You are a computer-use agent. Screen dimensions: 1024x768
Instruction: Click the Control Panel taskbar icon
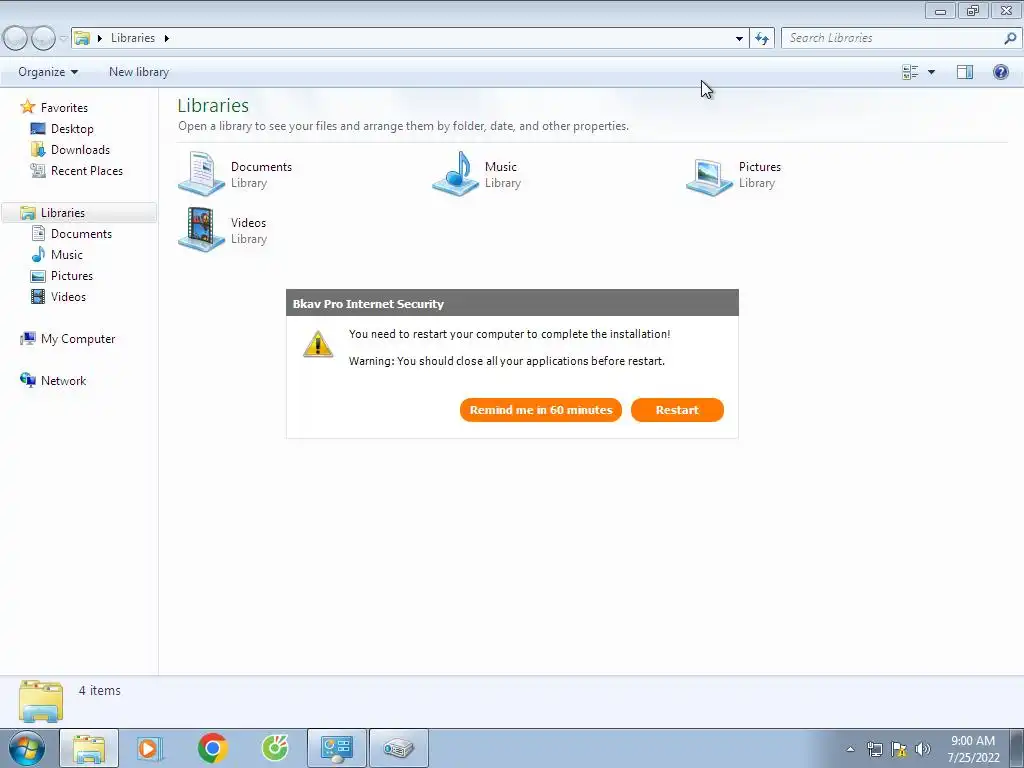pyautogui.click(x=337, y=748)
